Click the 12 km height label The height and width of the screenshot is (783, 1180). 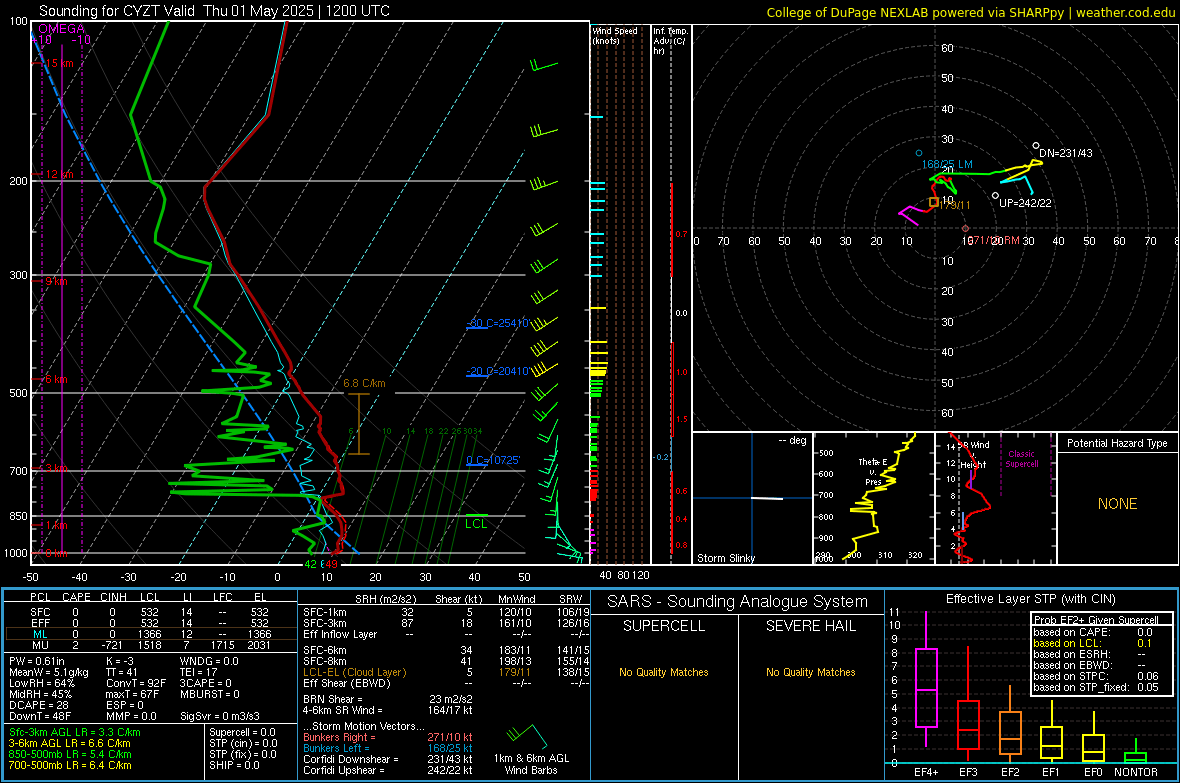pos(59,174)
